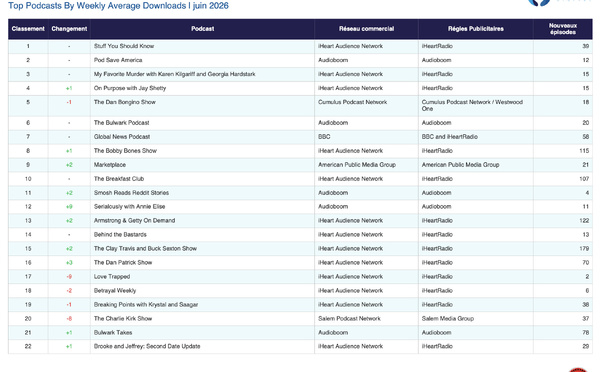The image size is (600, 372).
Task: Click episode count 58 for Global News Podcast
Action: click(x=585, y=137)
